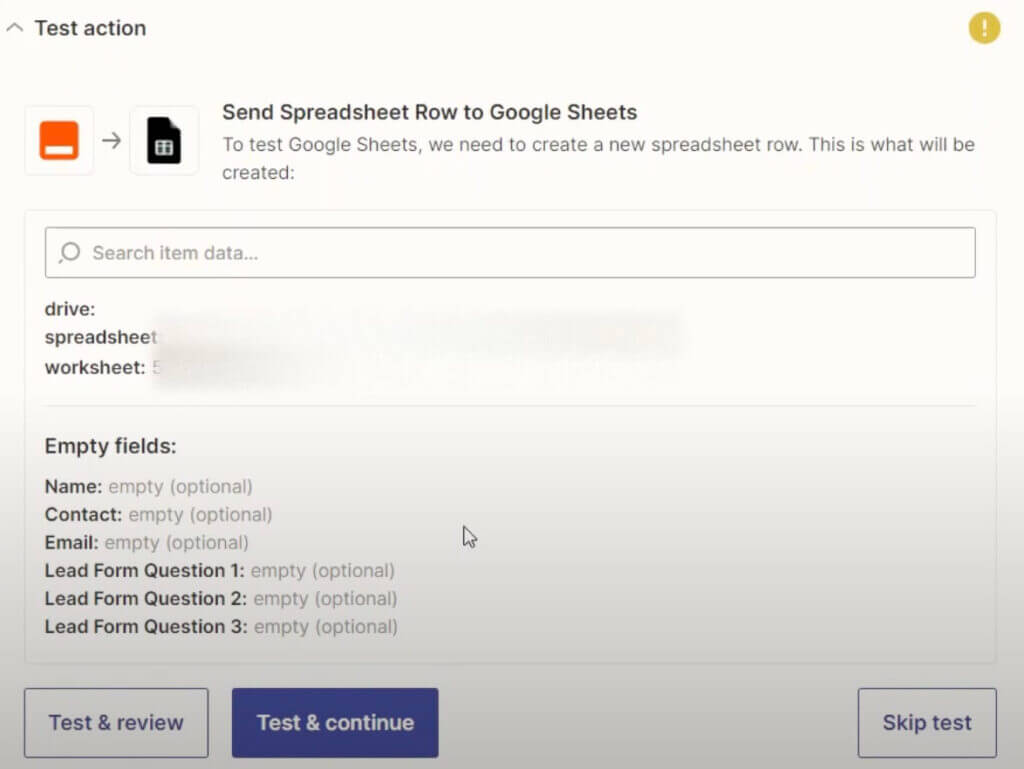
Task: Click the Google Sheets app icon
Action: tap(163, 140)
